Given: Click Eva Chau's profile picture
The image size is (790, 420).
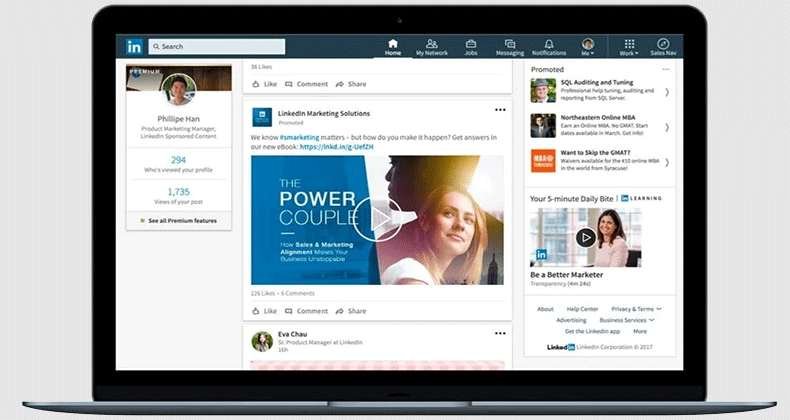Looking at the screenshot, I should pyautogui.click(x=262, y=341).
